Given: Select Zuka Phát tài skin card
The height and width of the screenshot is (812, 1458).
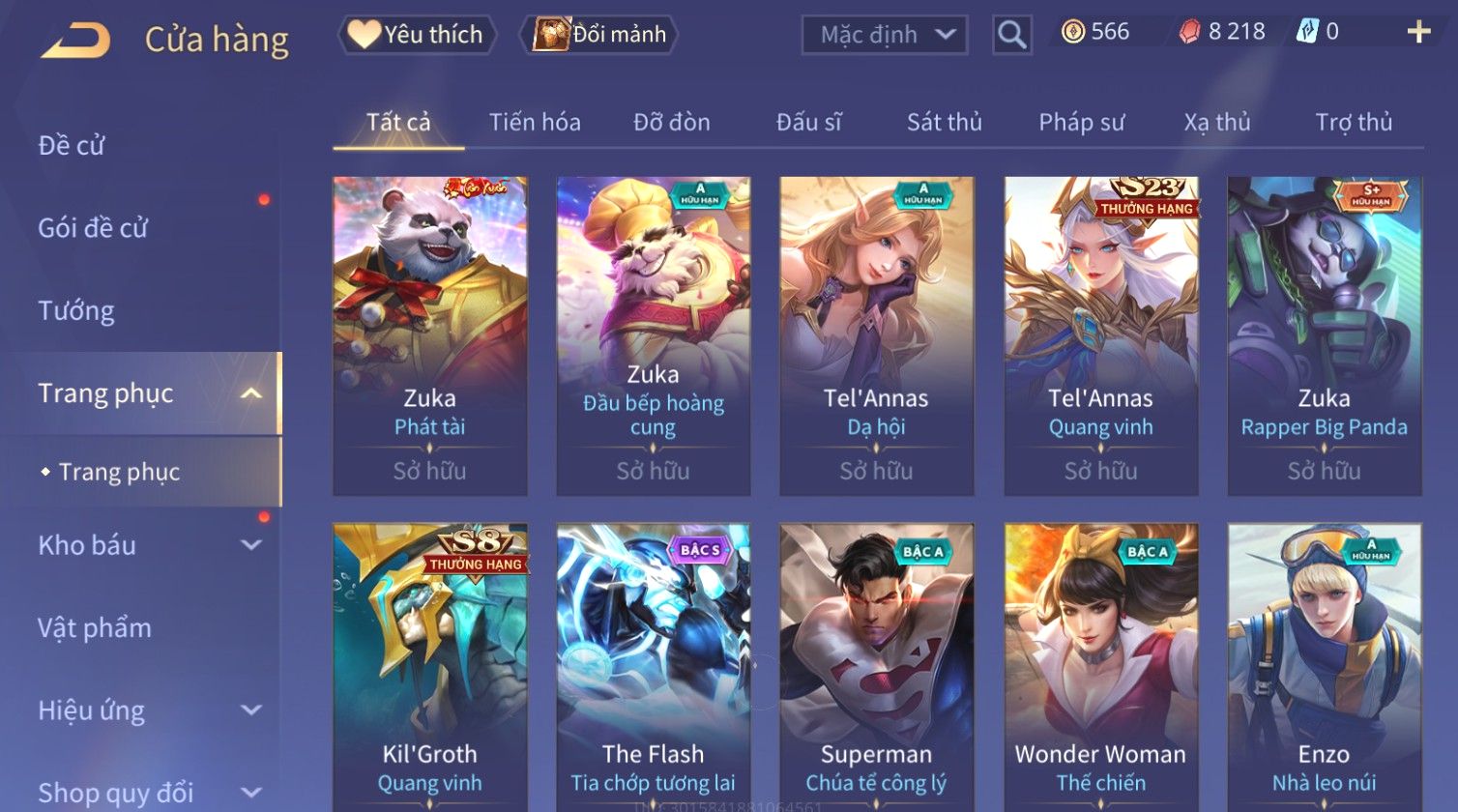Looking at the screenshot, I should 430,336.
